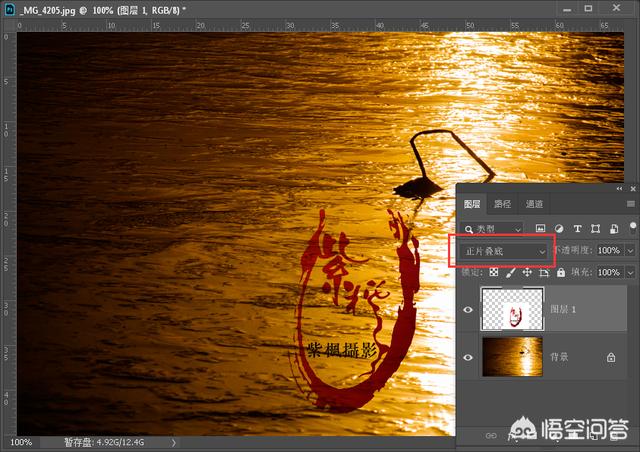Switch to the 通道 tab
Screen dimensions: 640x452
point(533,204)
